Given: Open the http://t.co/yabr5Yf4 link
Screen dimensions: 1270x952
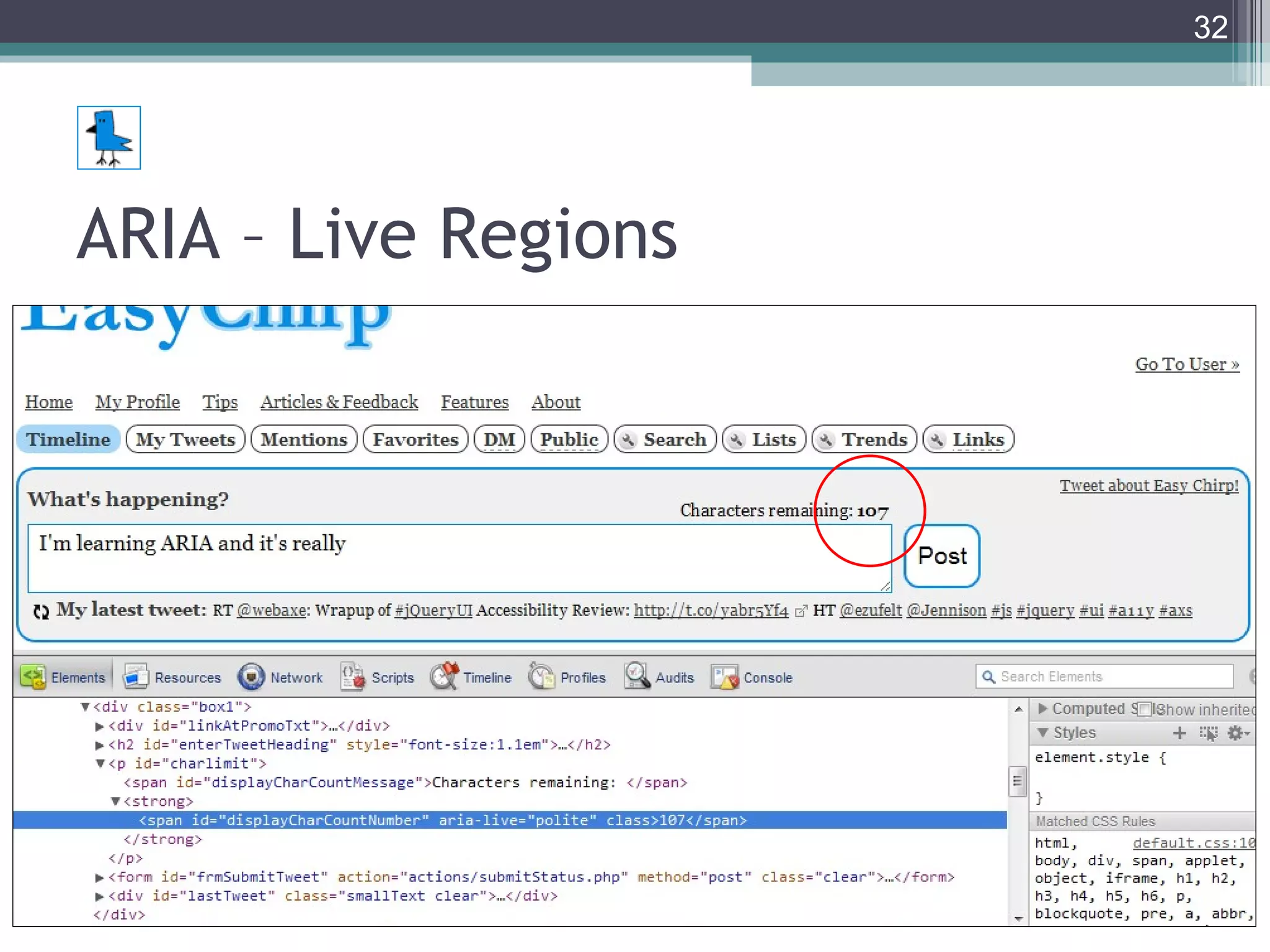Looking at the screenshot, I should click(x=711, y=610).
